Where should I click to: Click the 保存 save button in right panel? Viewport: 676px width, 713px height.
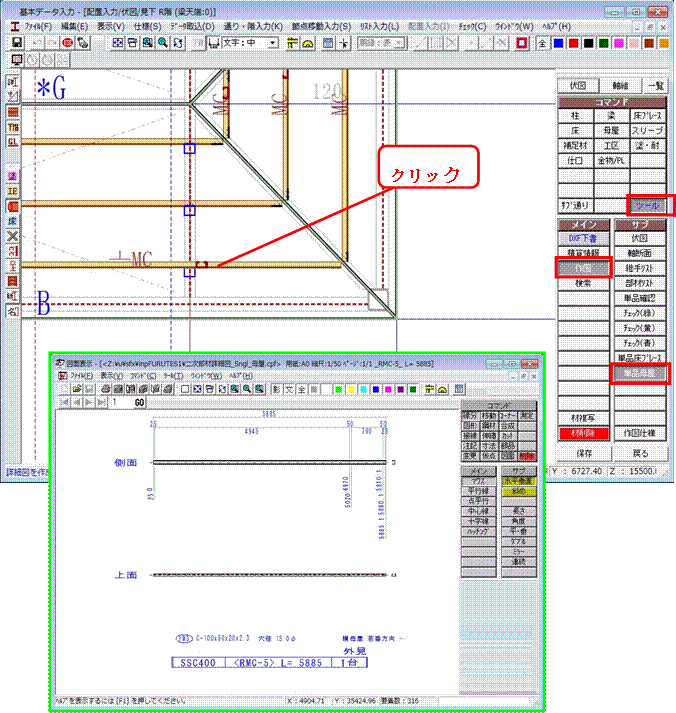tap(584, 453)
